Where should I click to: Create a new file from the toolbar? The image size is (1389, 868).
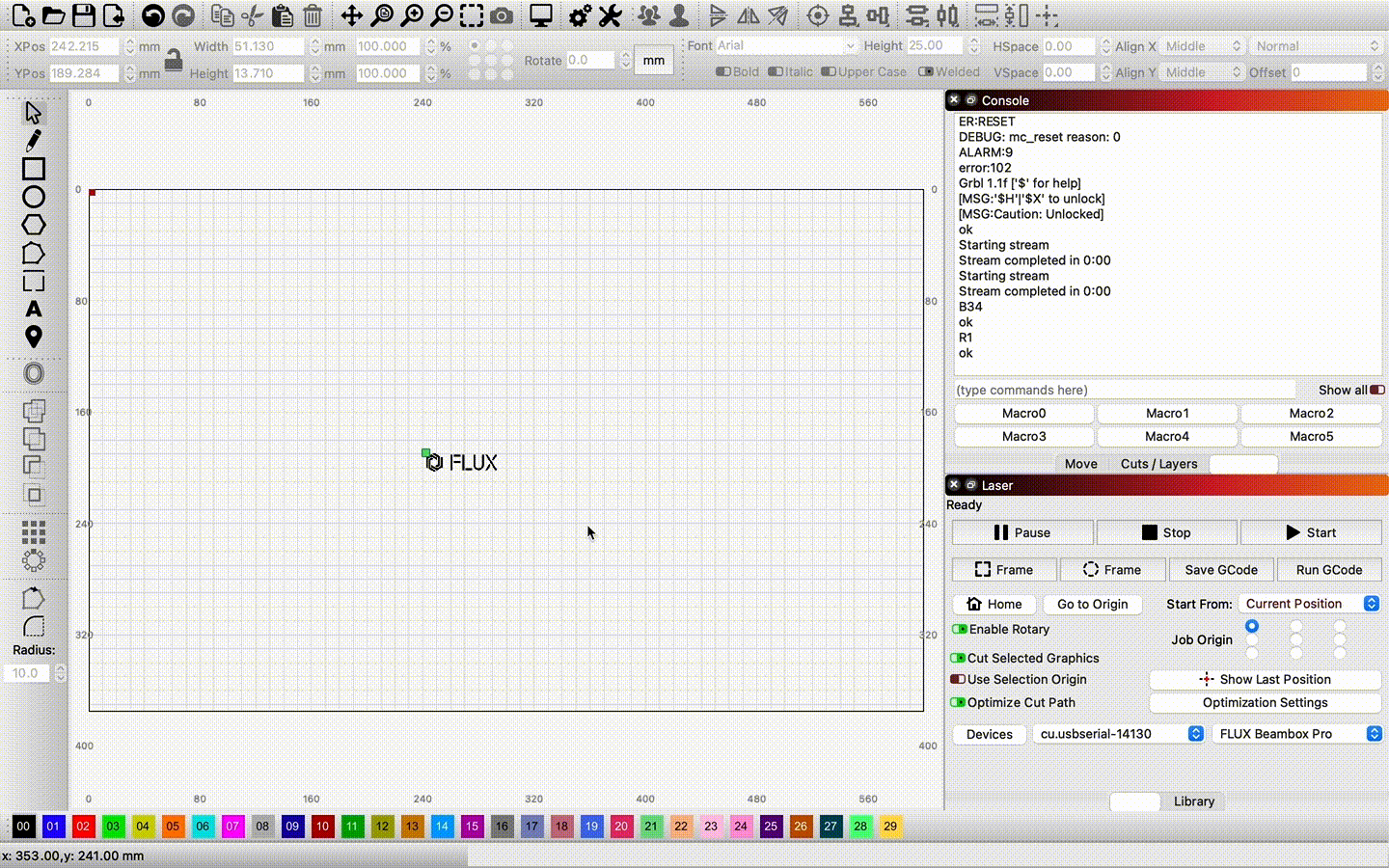tap(23, 15)
